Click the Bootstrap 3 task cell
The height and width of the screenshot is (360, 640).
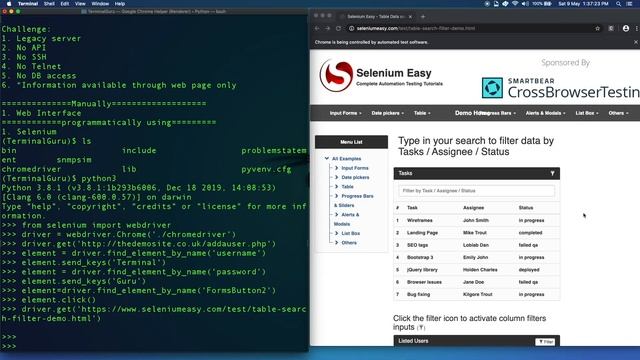tap(420, 257)
